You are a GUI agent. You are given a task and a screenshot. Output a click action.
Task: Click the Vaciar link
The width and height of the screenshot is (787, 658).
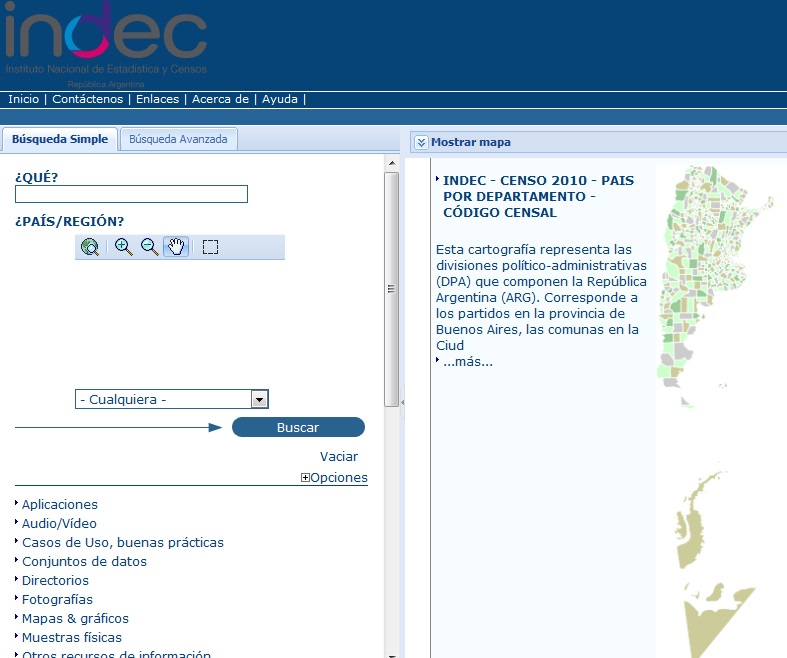tap(339, 456)
